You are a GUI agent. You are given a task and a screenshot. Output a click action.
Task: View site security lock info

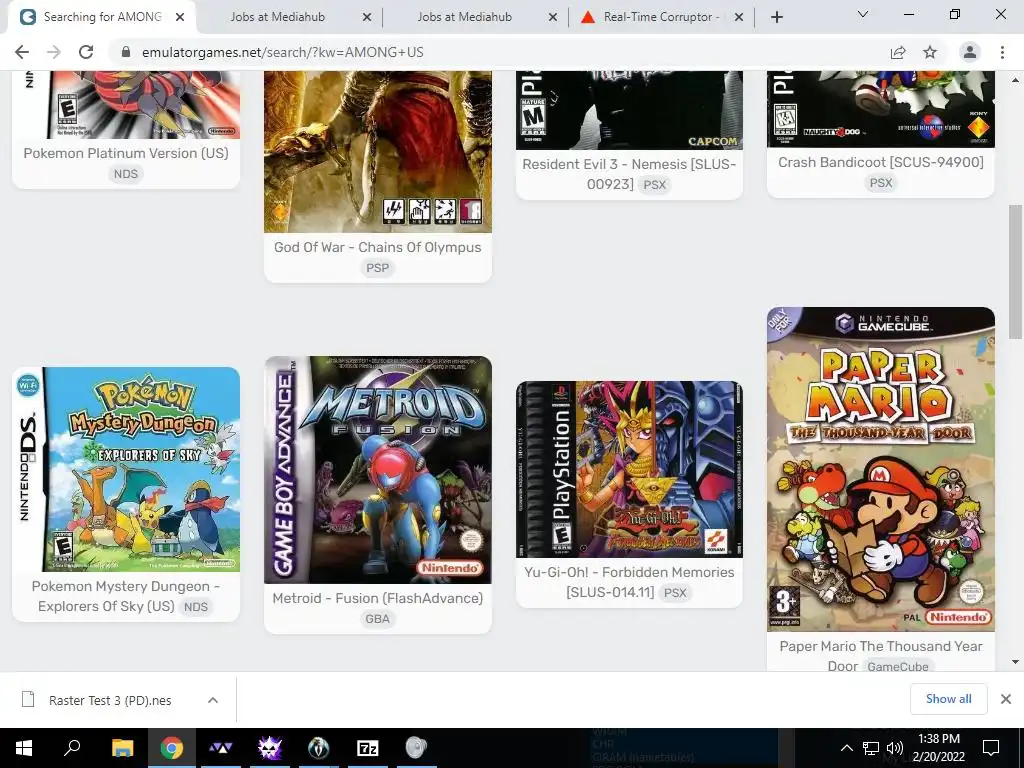[126, 52]
